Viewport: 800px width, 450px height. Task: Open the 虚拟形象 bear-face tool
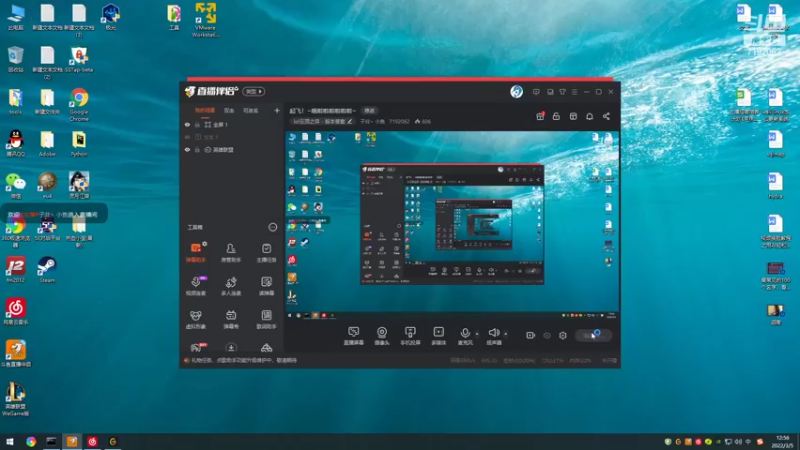coord(195,319)
